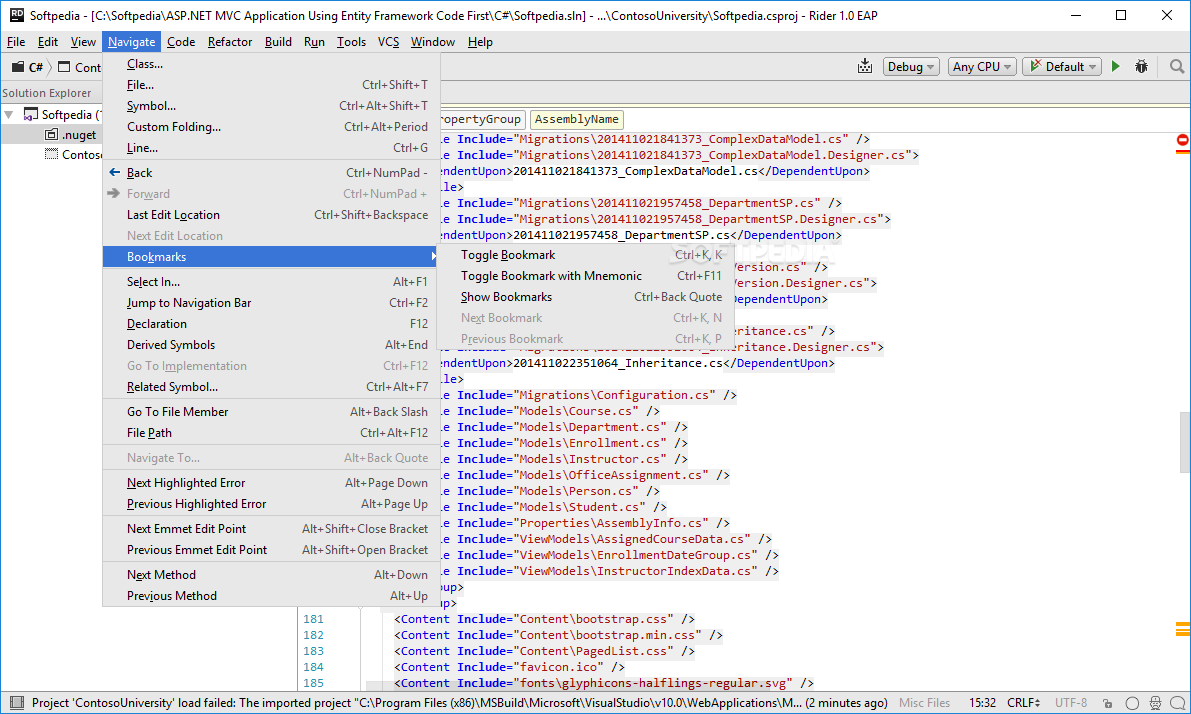Image resolution: width=1191 pixels, height=714 pixels.
Task: Open the Refactor menu
Action: [229, 42]
